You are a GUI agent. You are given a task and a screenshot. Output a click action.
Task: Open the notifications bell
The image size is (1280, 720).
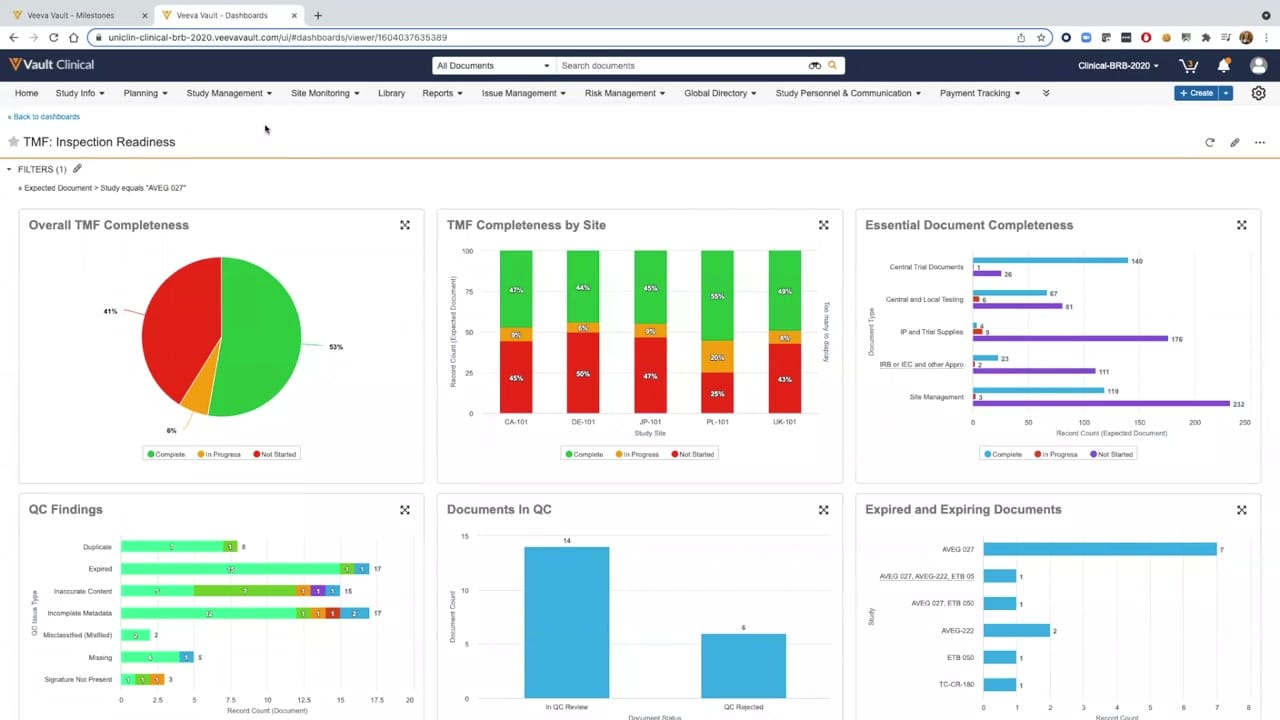point(1223,66)
